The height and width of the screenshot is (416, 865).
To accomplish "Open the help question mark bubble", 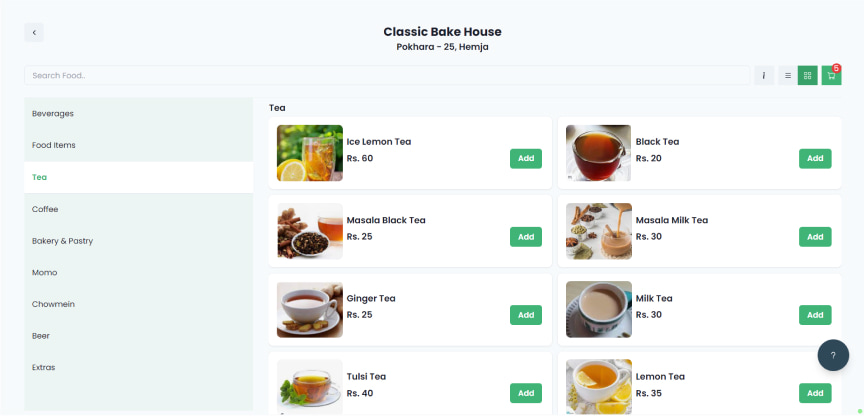I will coord(833,355).
